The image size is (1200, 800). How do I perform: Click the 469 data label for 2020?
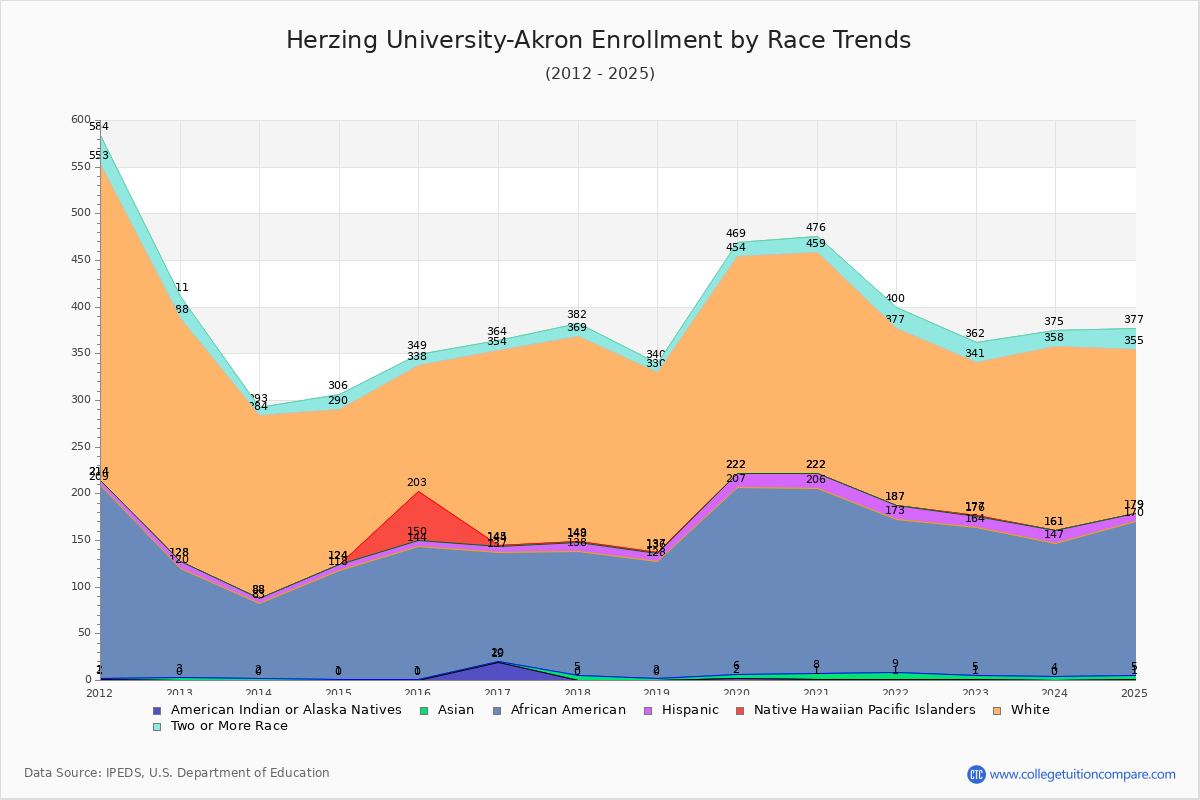[x=736, y=234]
